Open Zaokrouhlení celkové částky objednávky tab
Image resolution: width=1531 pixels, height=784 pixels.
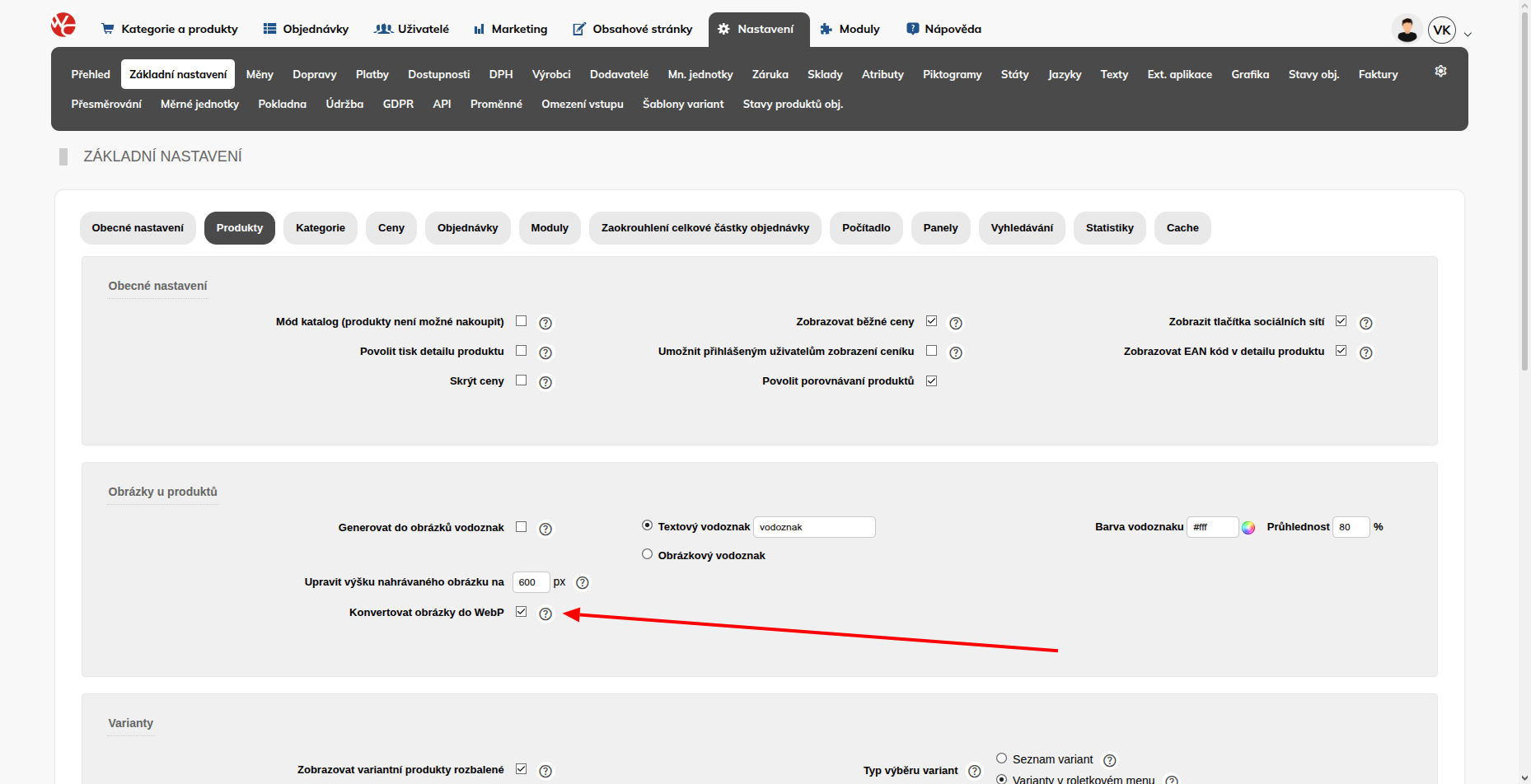coord(705,228)
